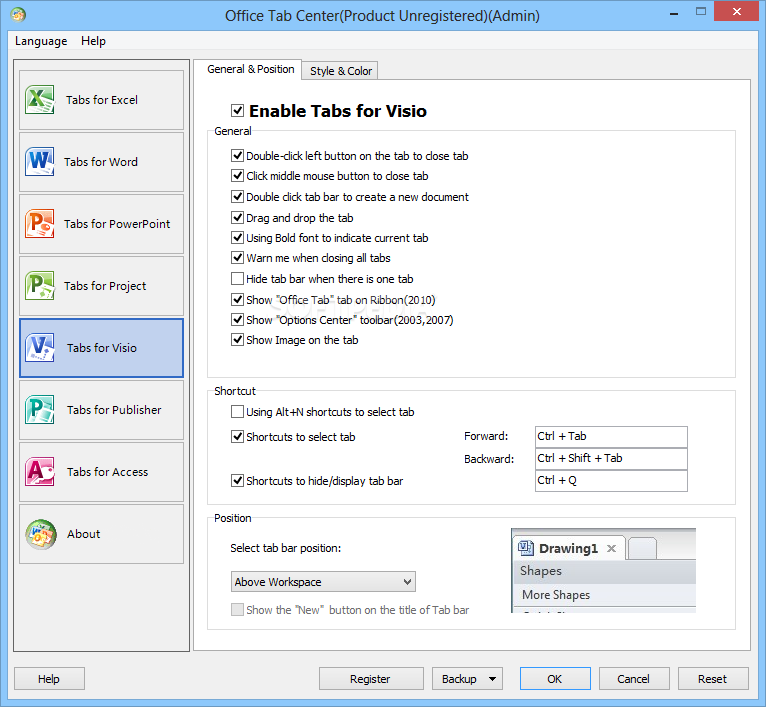This screenshot has width=766, height=707.
Task: Open the Help menu in menu bar
Action: 93,41
